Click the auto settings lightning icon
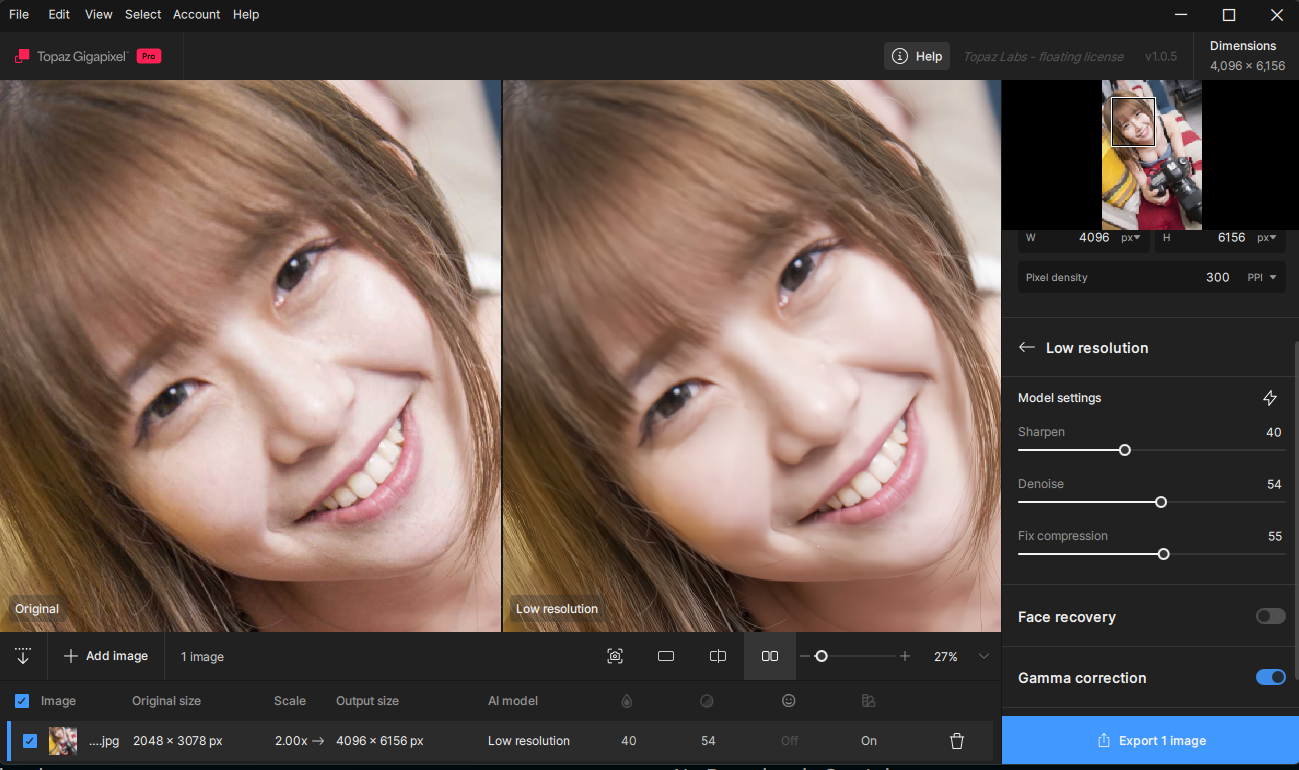This screenshot has height=770, width=1299. [1270, 398]
